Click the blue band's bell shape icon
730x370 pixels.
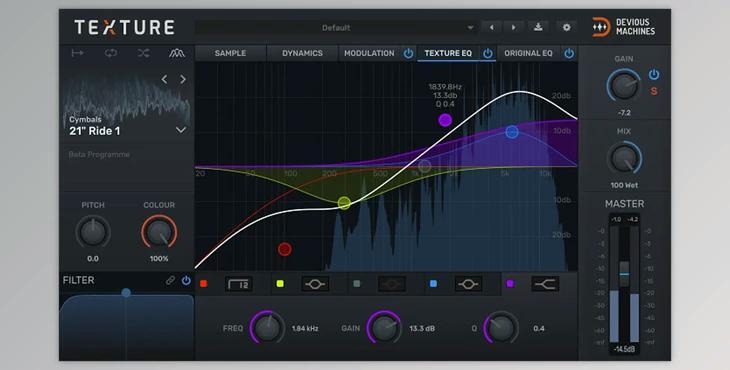(x=468, y=284)
